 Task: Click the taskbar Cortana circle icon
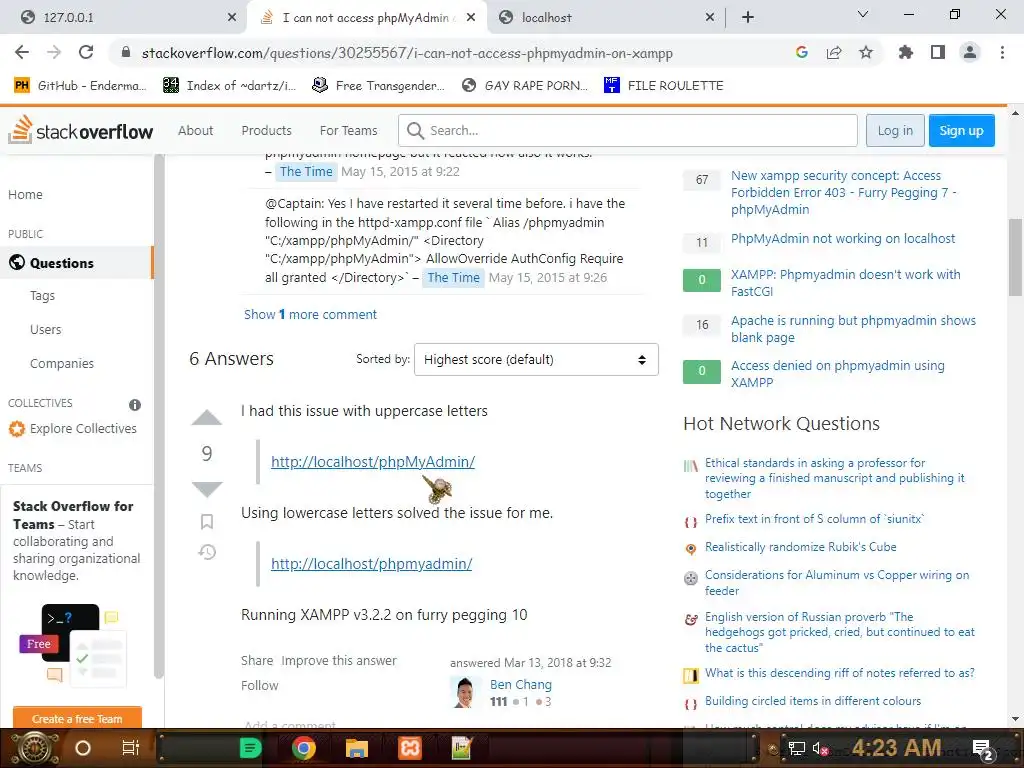83,748
